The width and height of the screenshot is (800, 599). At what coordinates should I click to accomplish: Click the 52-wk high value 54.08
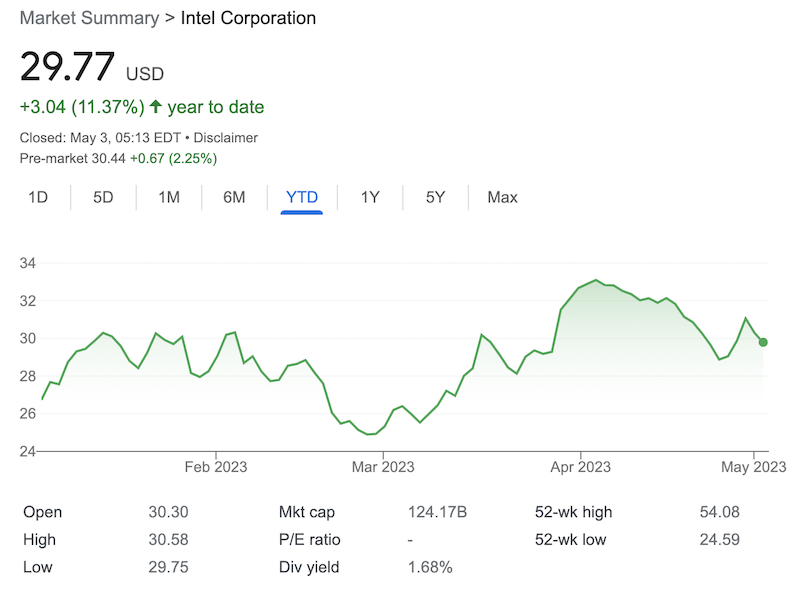[719, 512]
